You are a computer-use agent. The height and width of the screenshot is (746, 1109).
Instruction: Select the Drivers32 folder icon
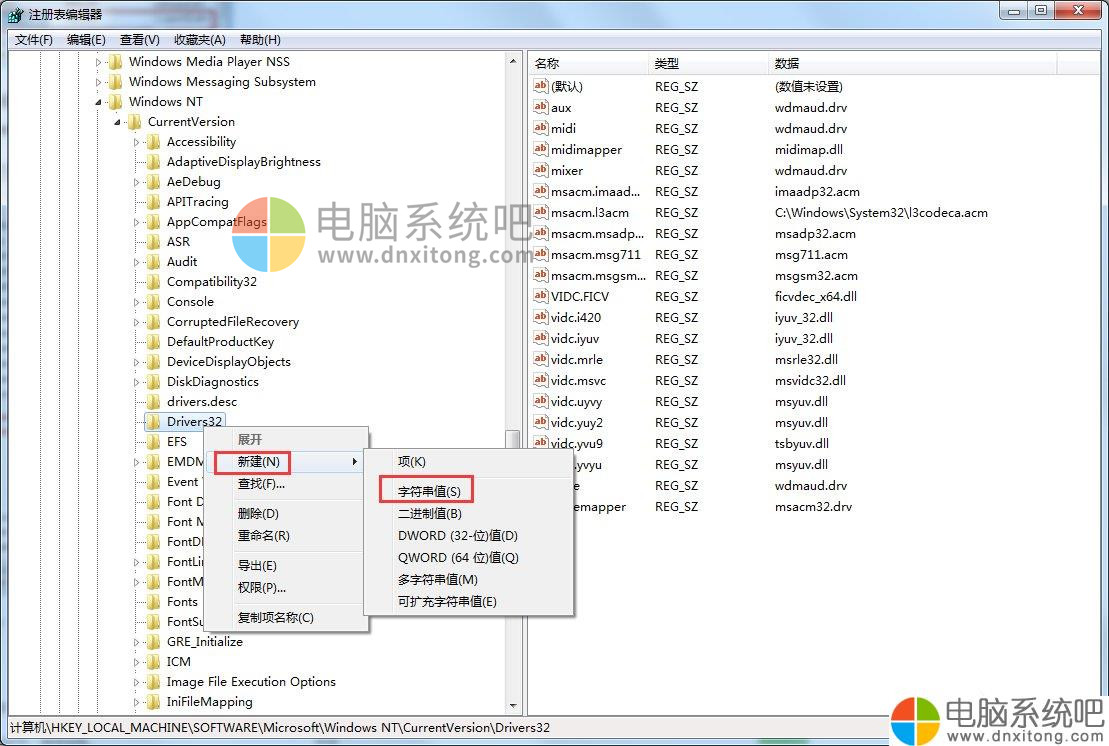[x=153, y=422]
